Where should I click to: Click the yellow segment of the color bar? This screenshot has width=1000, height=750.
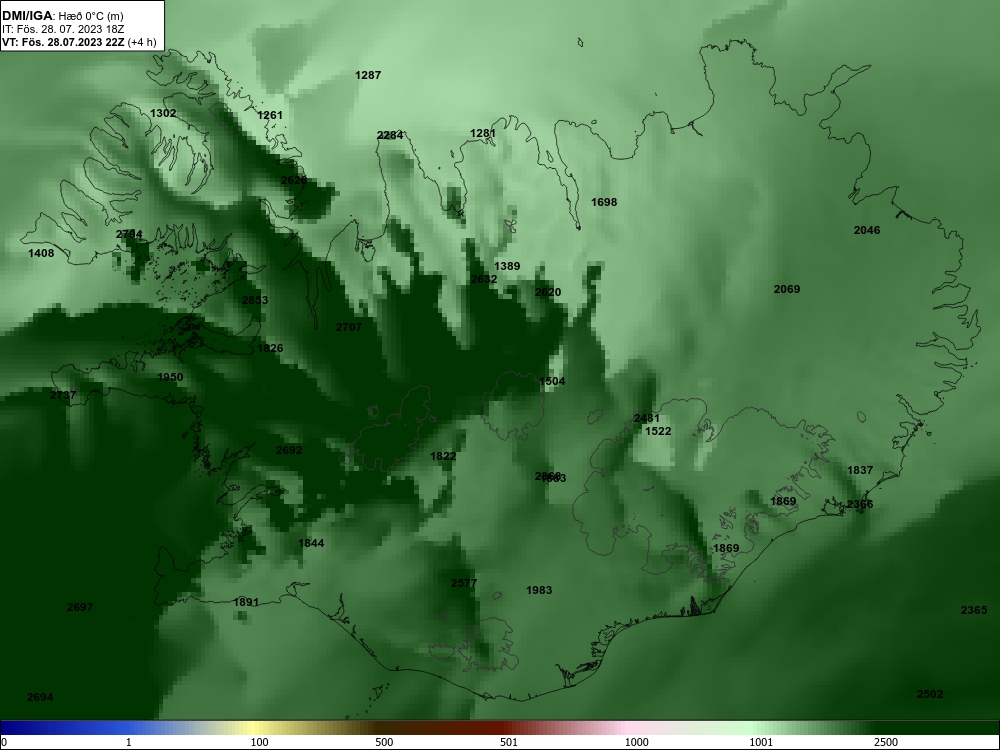pyautogui.click(x=255, y=728)
